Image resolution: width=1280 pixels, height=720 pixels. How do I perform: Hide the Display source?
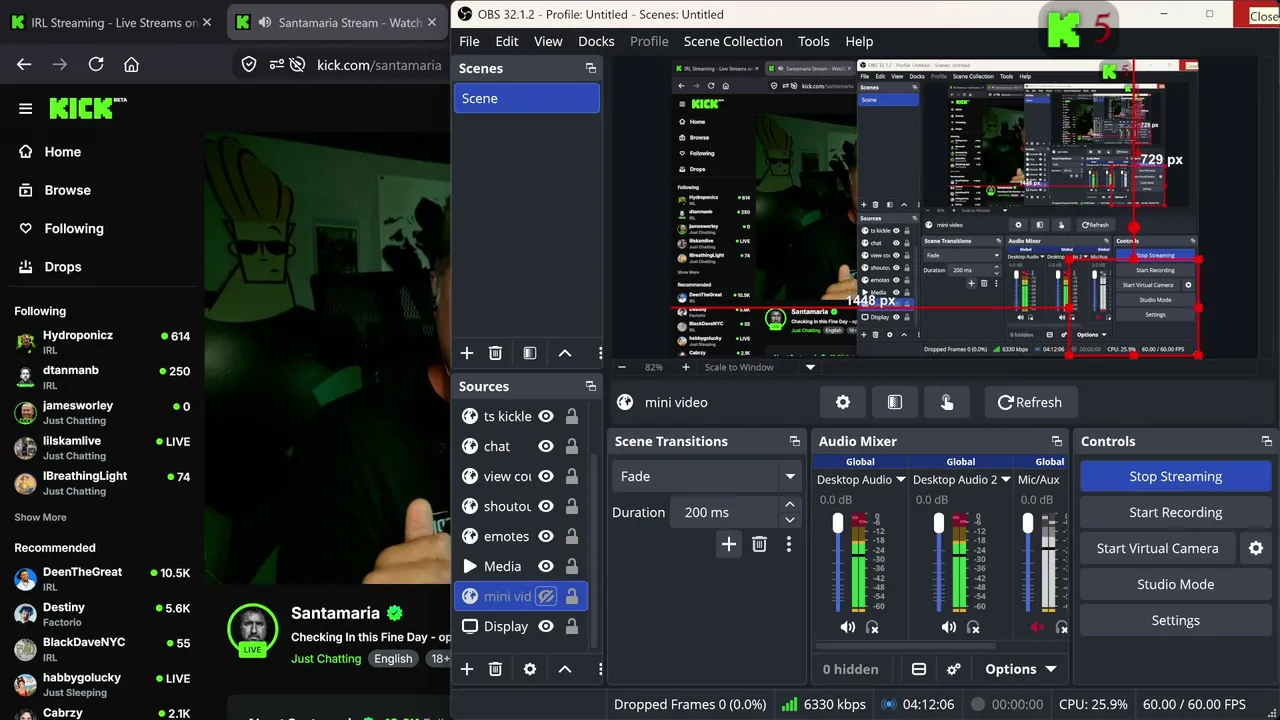tap(546, 626)
